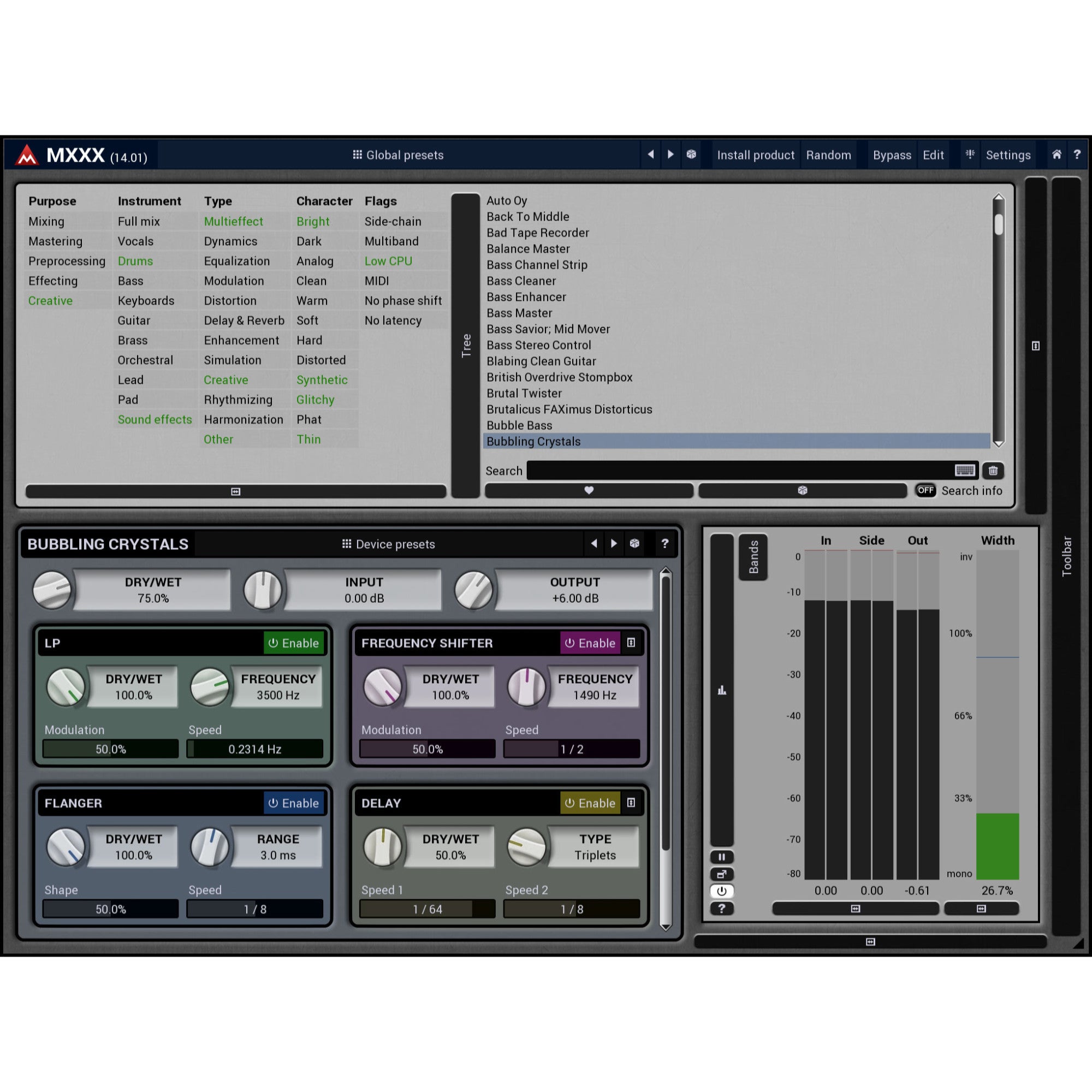Toggle Delay Enable button
The width and height of the screenshot is (1092, 1092).
(590, 803)
